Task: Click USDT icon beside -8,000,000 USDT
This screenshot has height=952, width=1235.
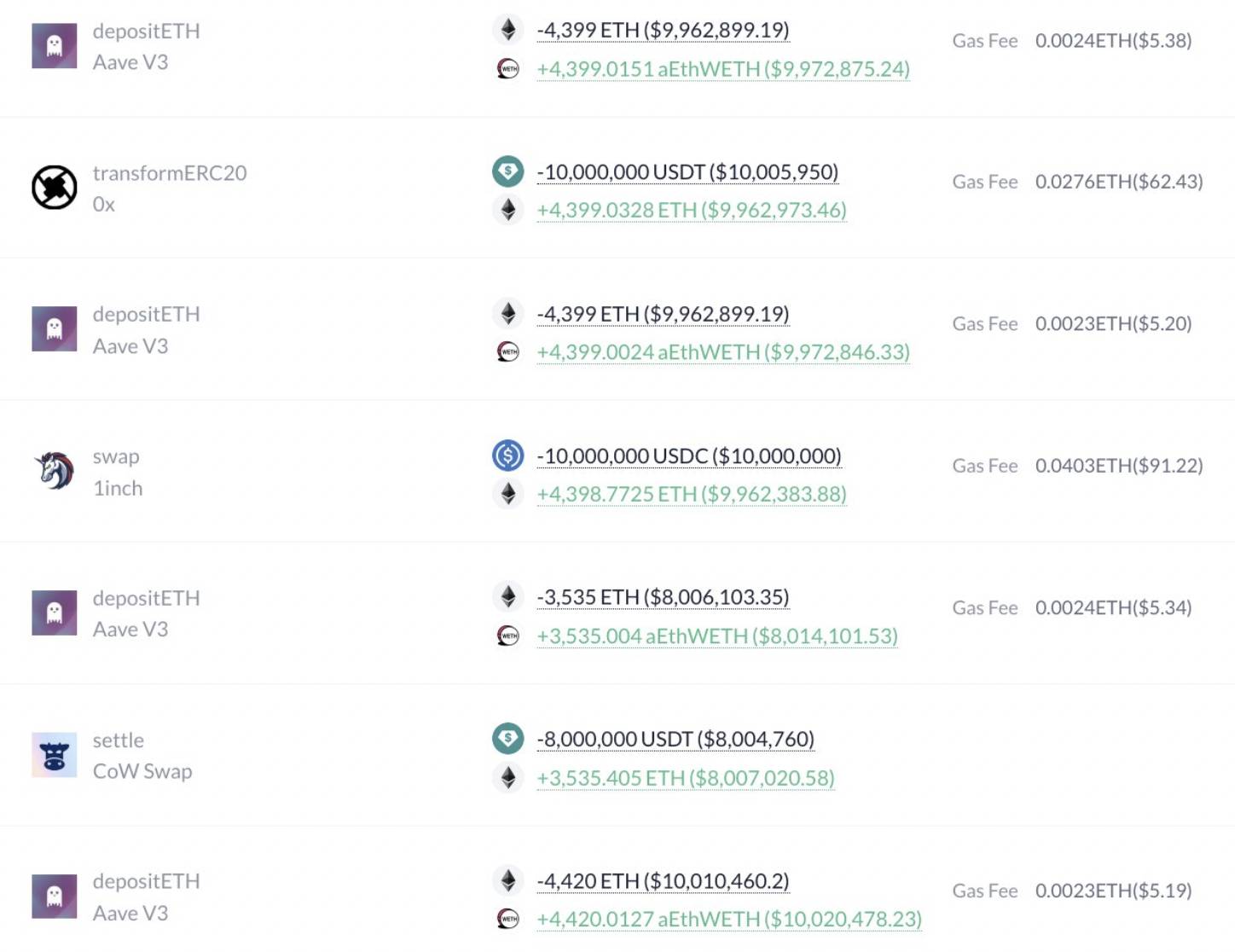Action: (508, 739)
